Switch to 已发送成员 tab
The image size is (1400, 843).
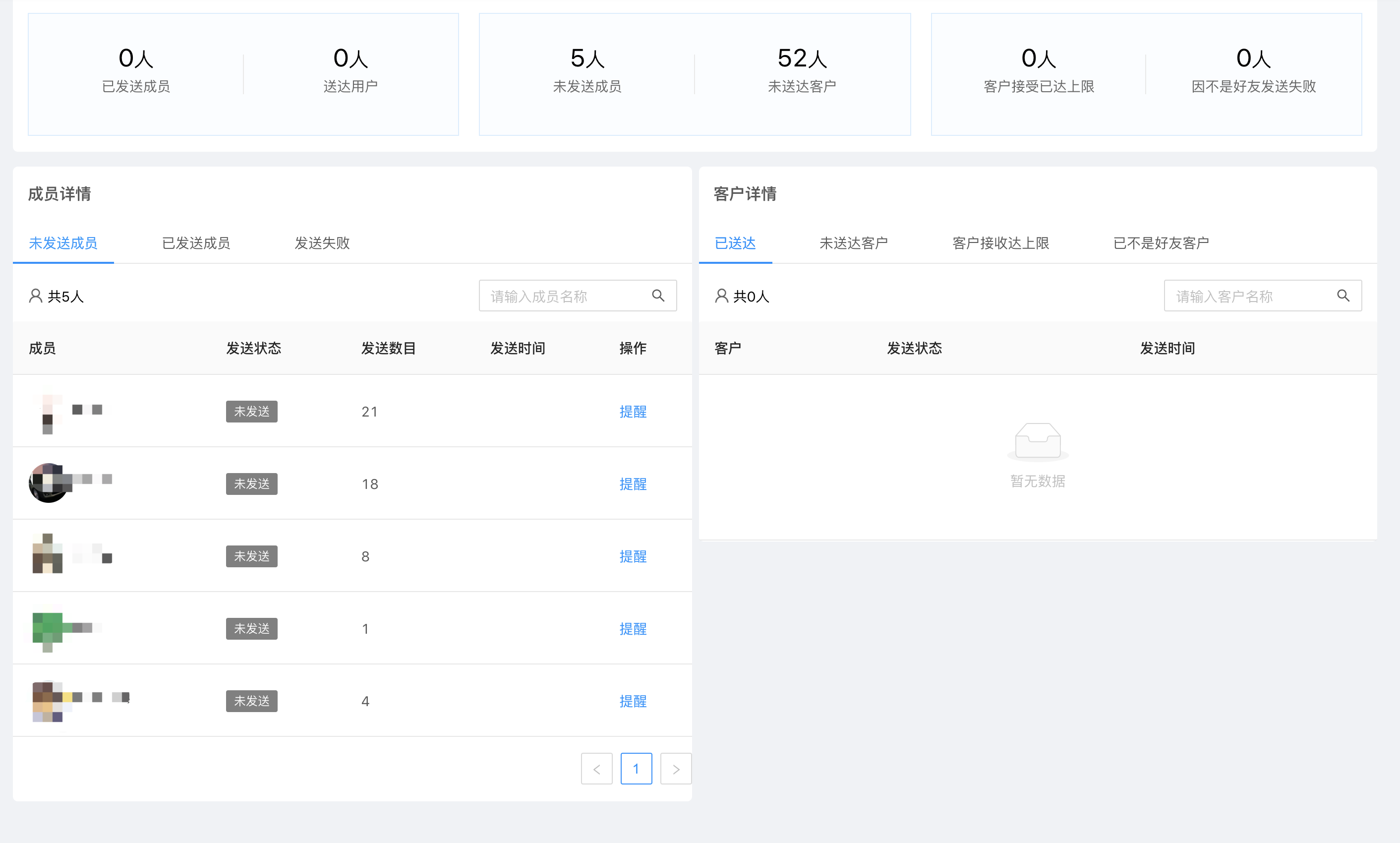(x=196, y=243)
